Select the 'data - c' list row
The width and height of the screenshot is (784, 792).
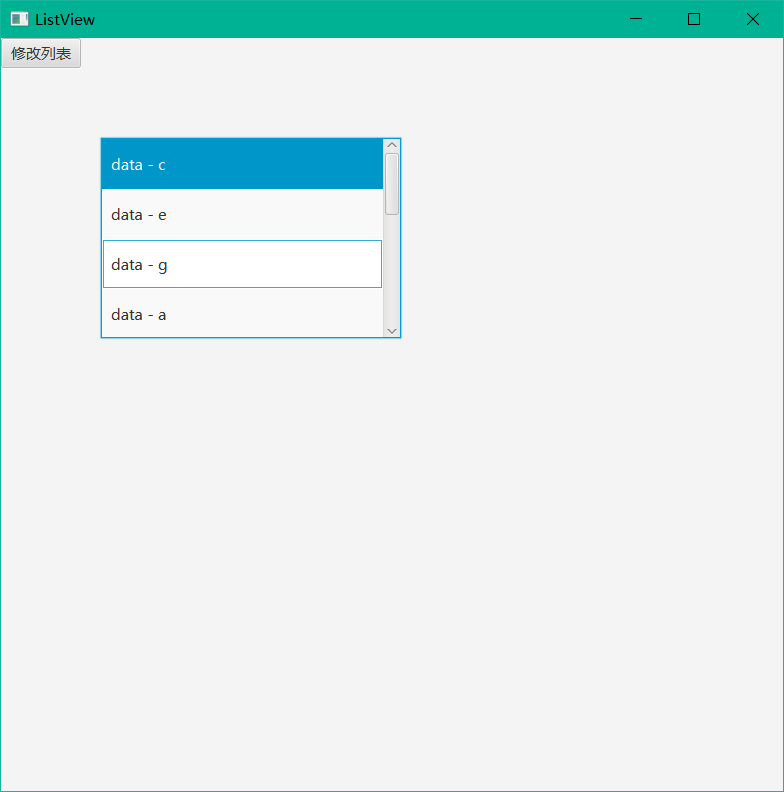[242, 164]
